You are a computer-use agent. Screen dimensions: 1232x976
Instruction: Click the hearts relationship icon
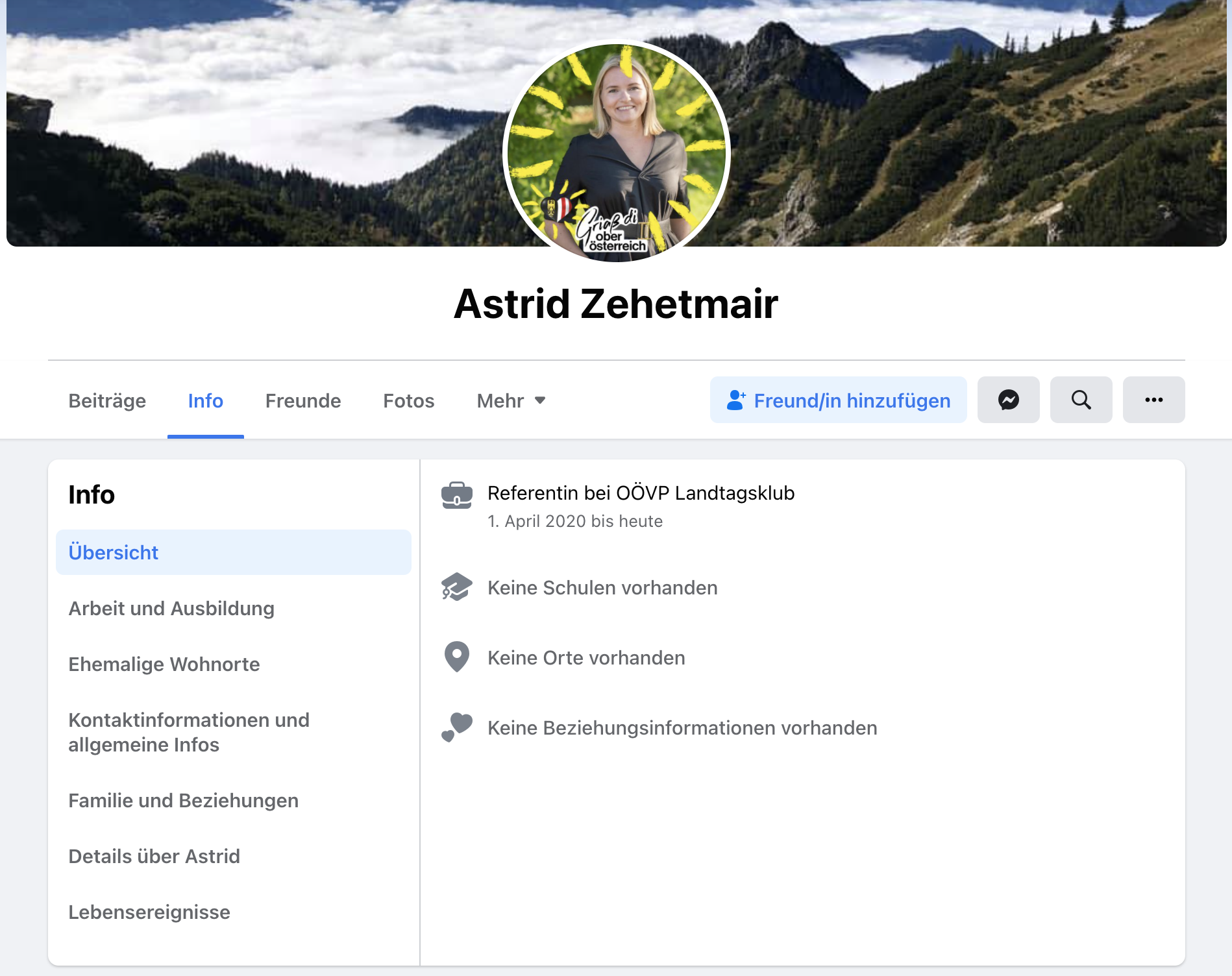click(x=457, y=727)
